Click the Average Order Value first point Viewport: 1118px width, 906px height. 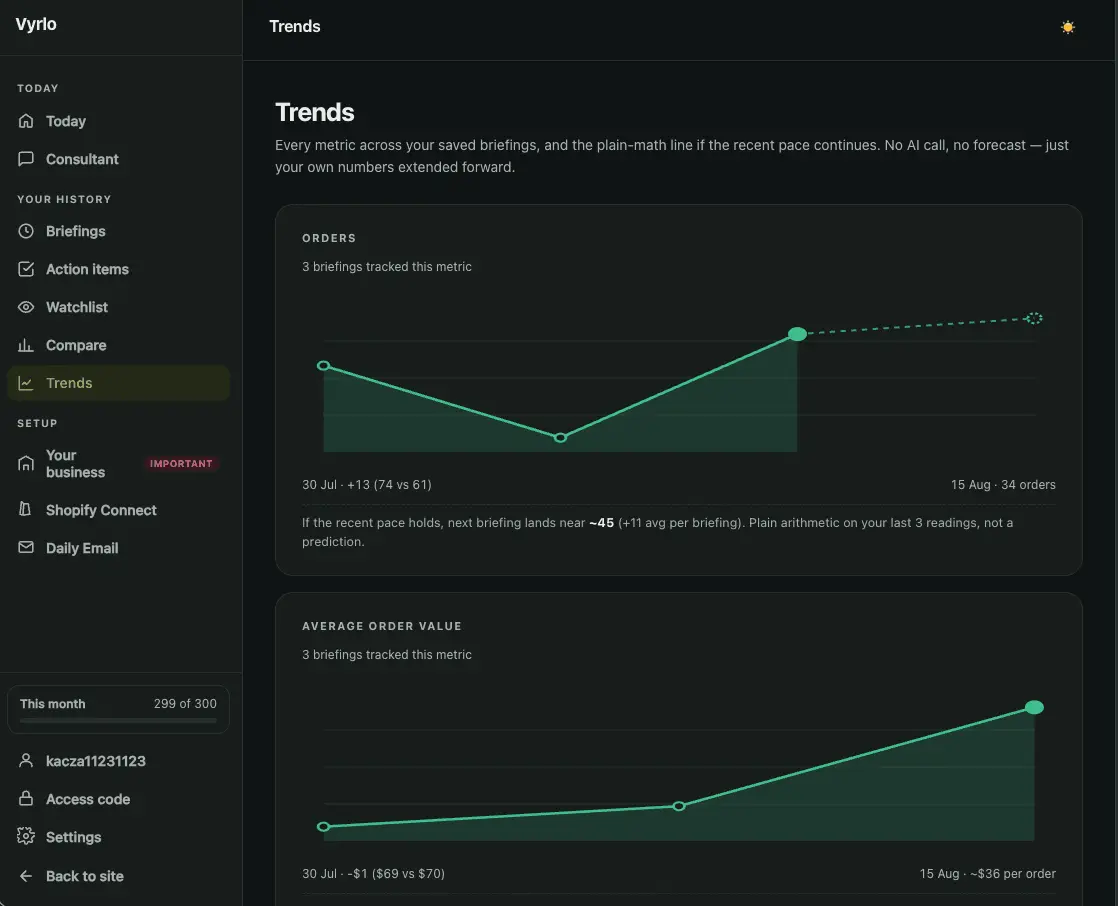(x=324, y=827)
